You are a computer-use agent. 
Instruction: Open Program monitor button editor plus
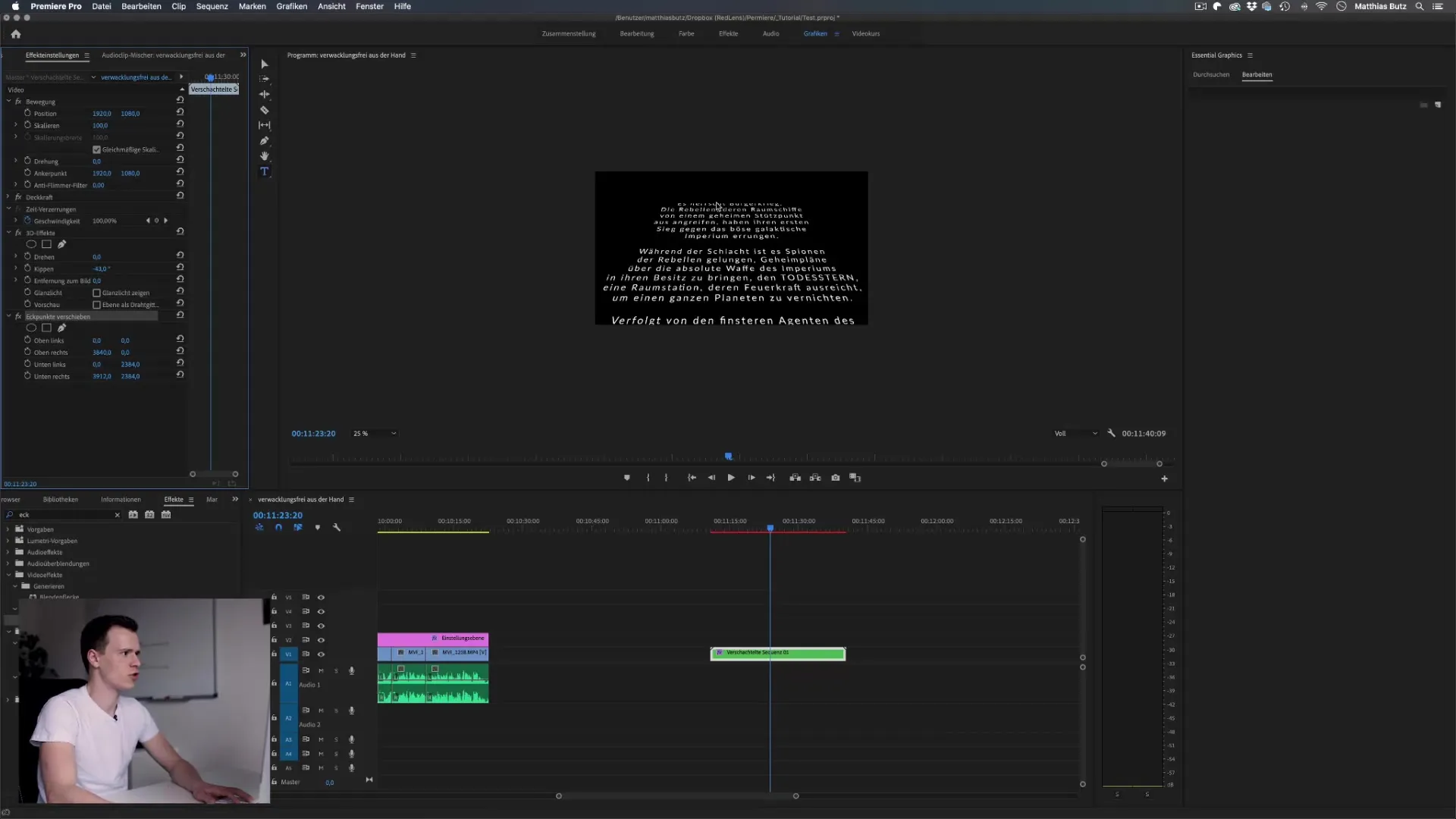[1164, 479]
